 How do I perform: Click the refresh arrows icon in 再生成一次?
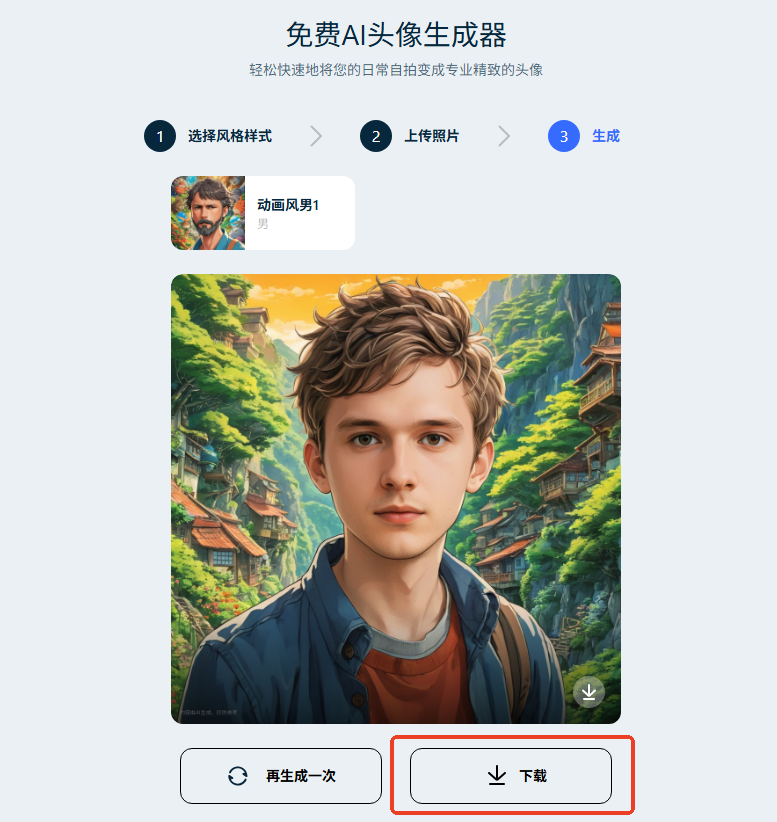coord(238,776)
